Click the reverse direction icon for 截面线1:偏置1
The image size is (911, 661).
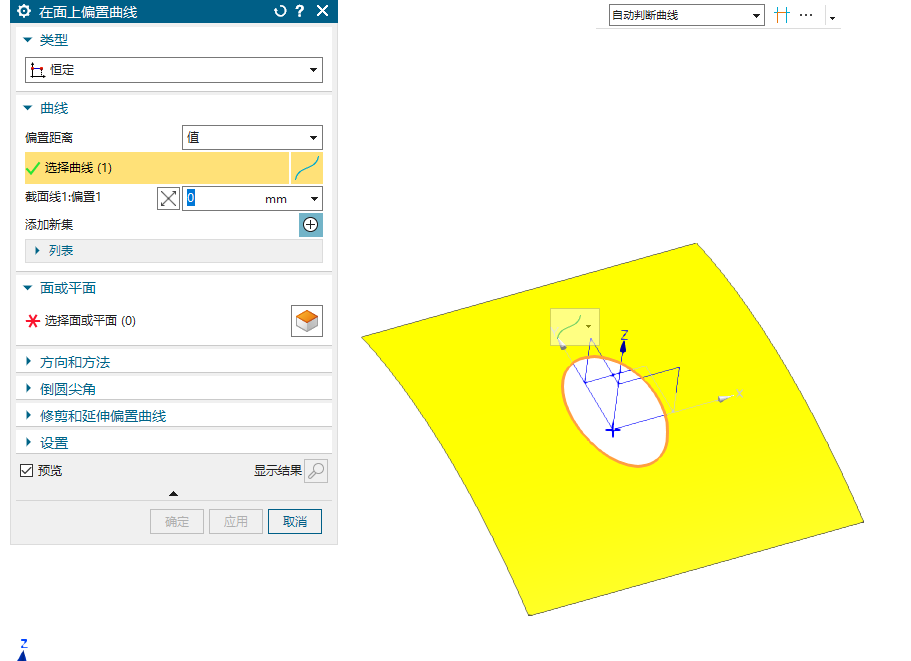coord(168,199)
